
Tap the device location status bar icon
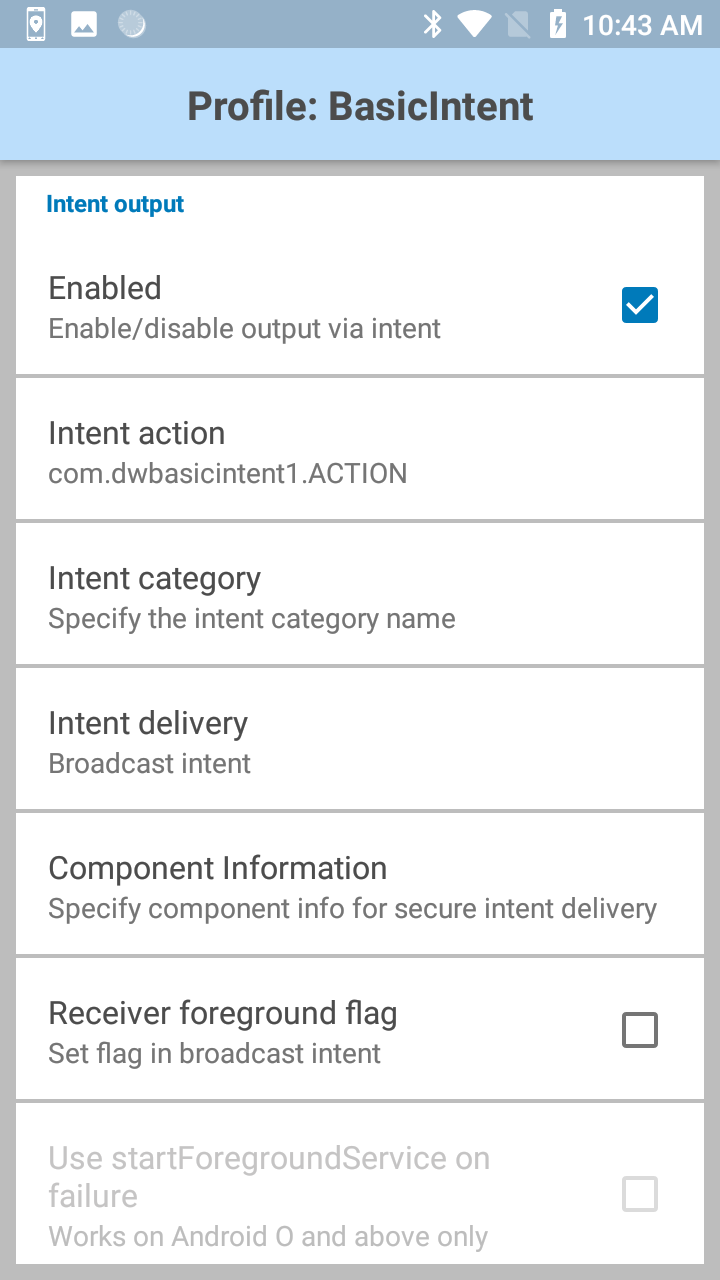[x=36, y=24]
